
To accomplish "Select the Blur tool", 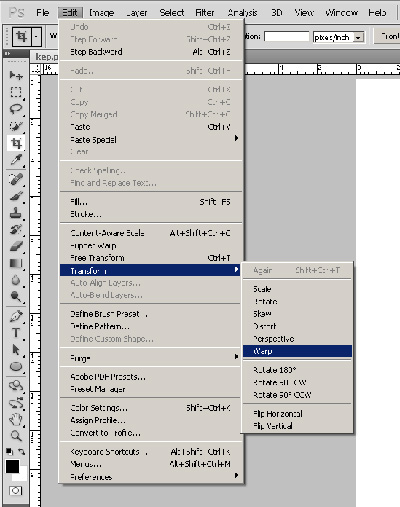I will click(x=16, y=280).
